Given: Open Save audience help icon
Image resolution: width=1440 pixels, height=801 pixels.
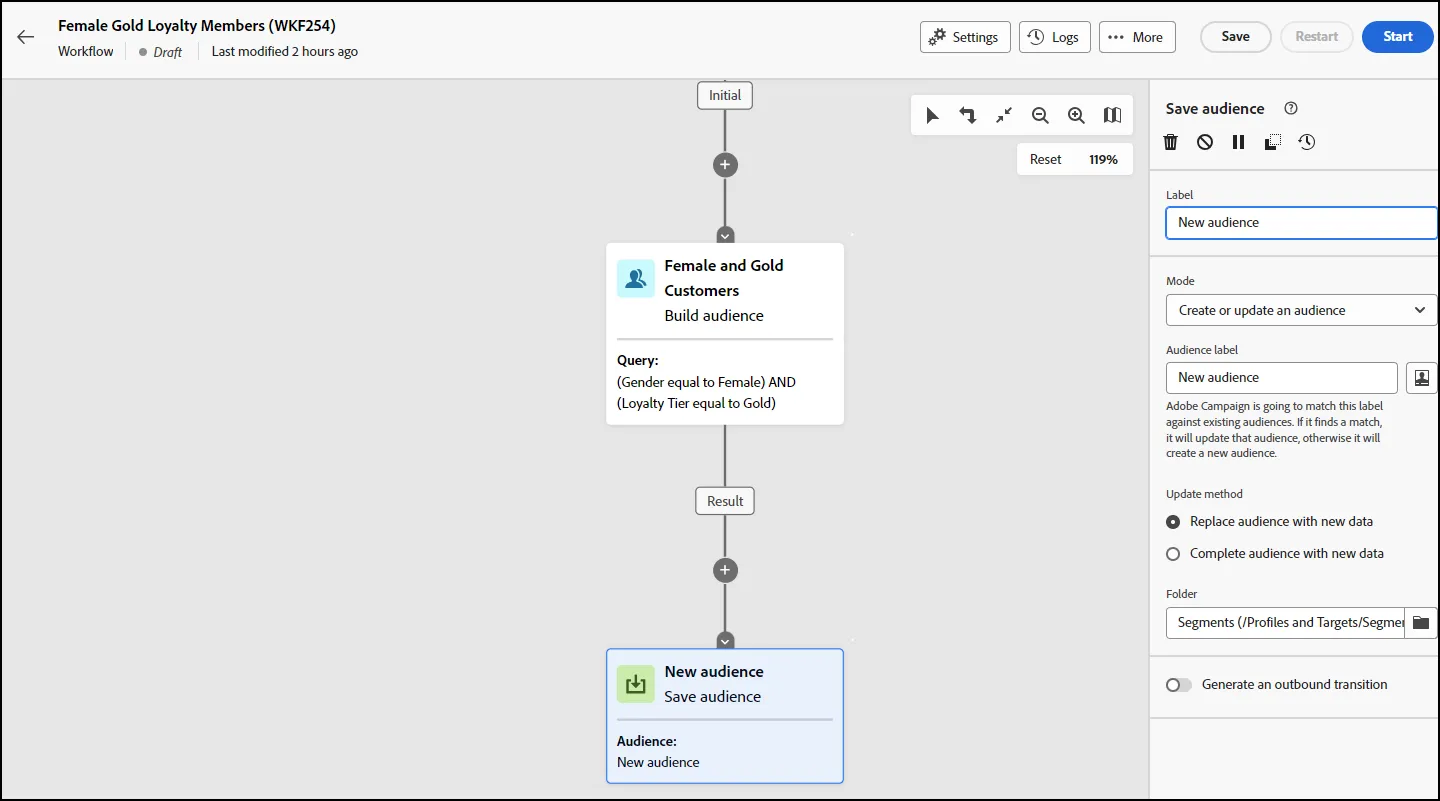Looking at the screenshot, I should (1291, 109).
